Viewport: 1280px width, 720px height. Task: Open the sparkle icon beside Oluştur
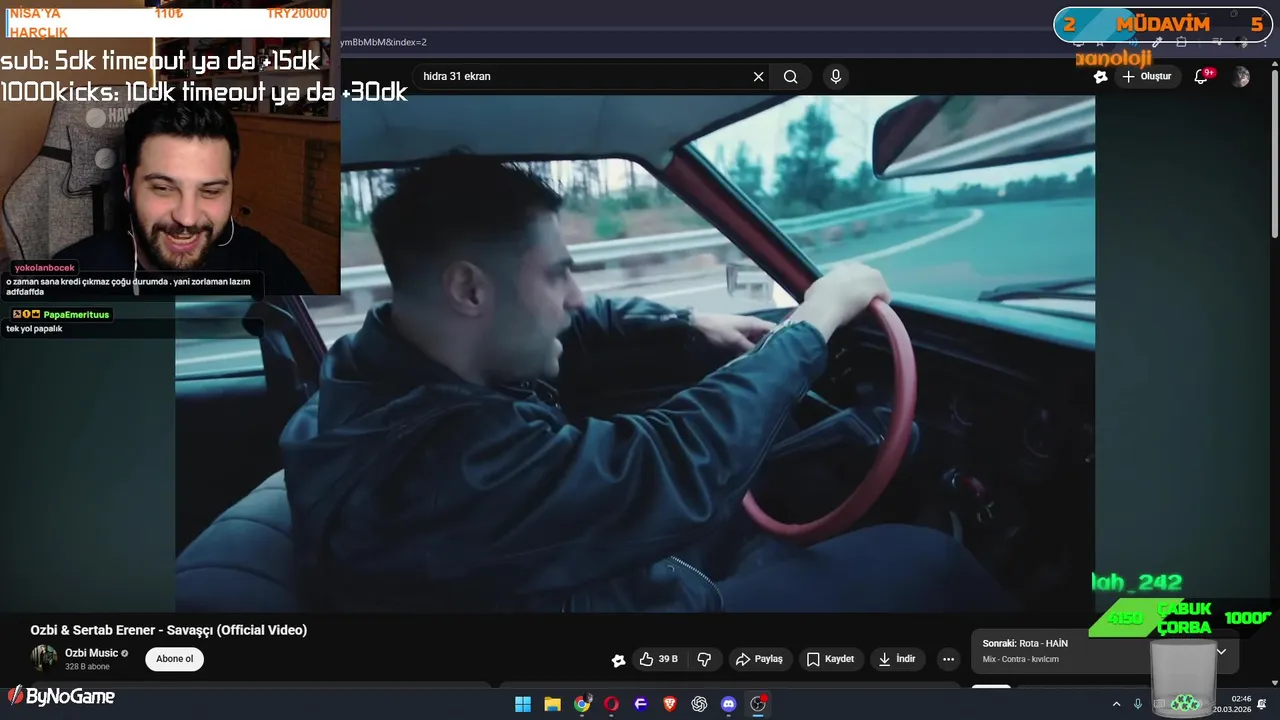(x=1101, y=77)
